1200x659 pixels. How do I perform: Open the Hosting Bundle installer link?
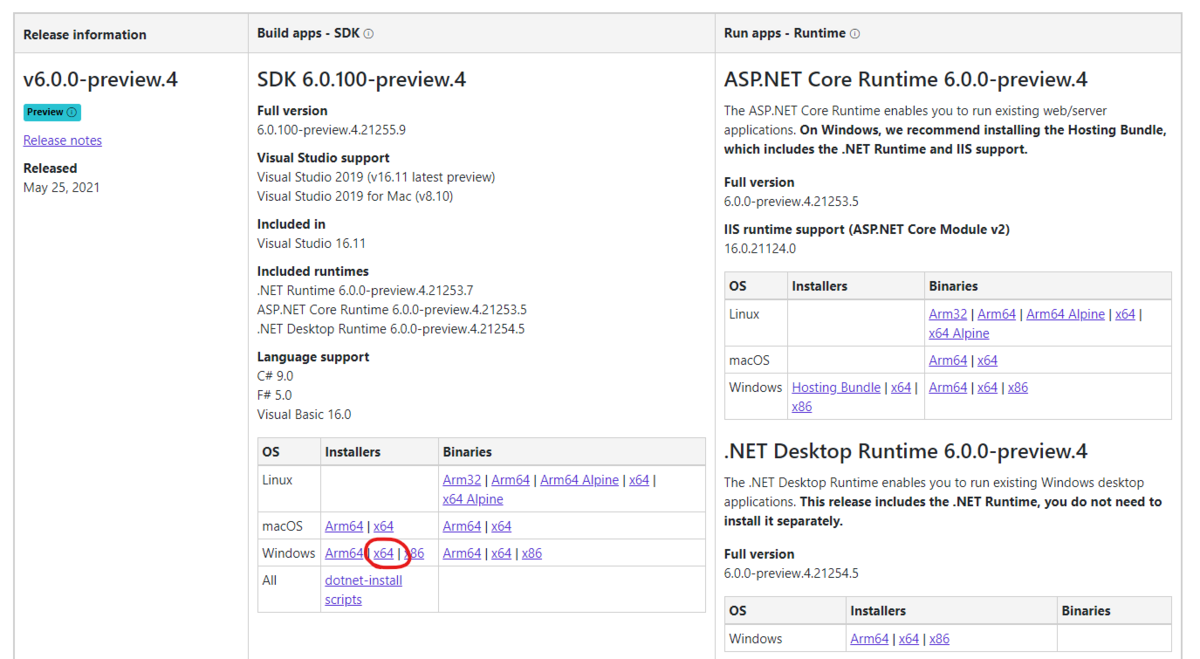click(x=836, y=387)
